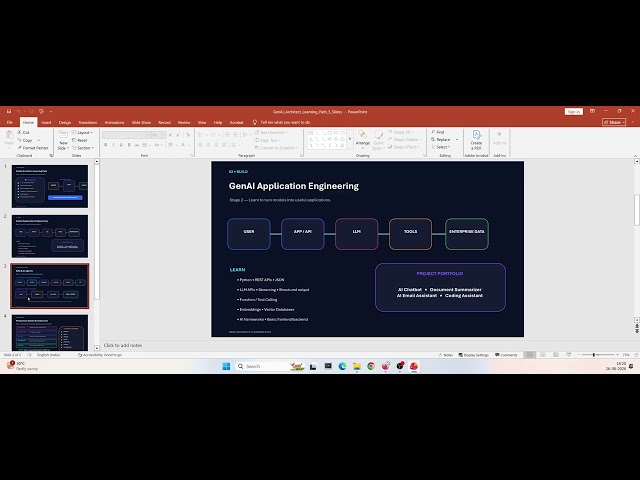
Task: Toggle Bold formatting
Action: pos(106,145)
